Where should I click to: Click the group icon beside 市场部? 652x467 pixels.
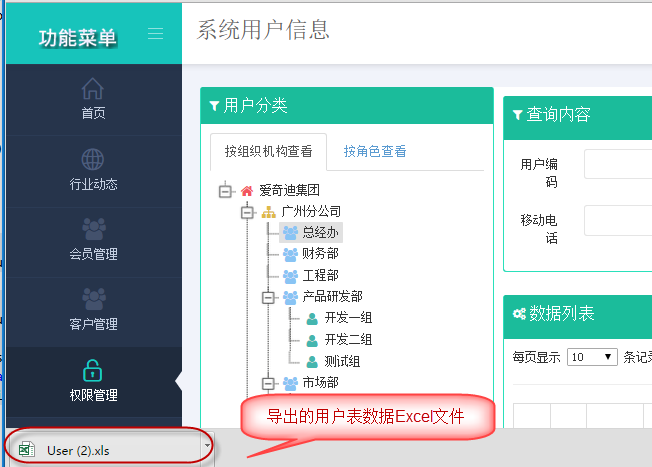coord(290,383)
